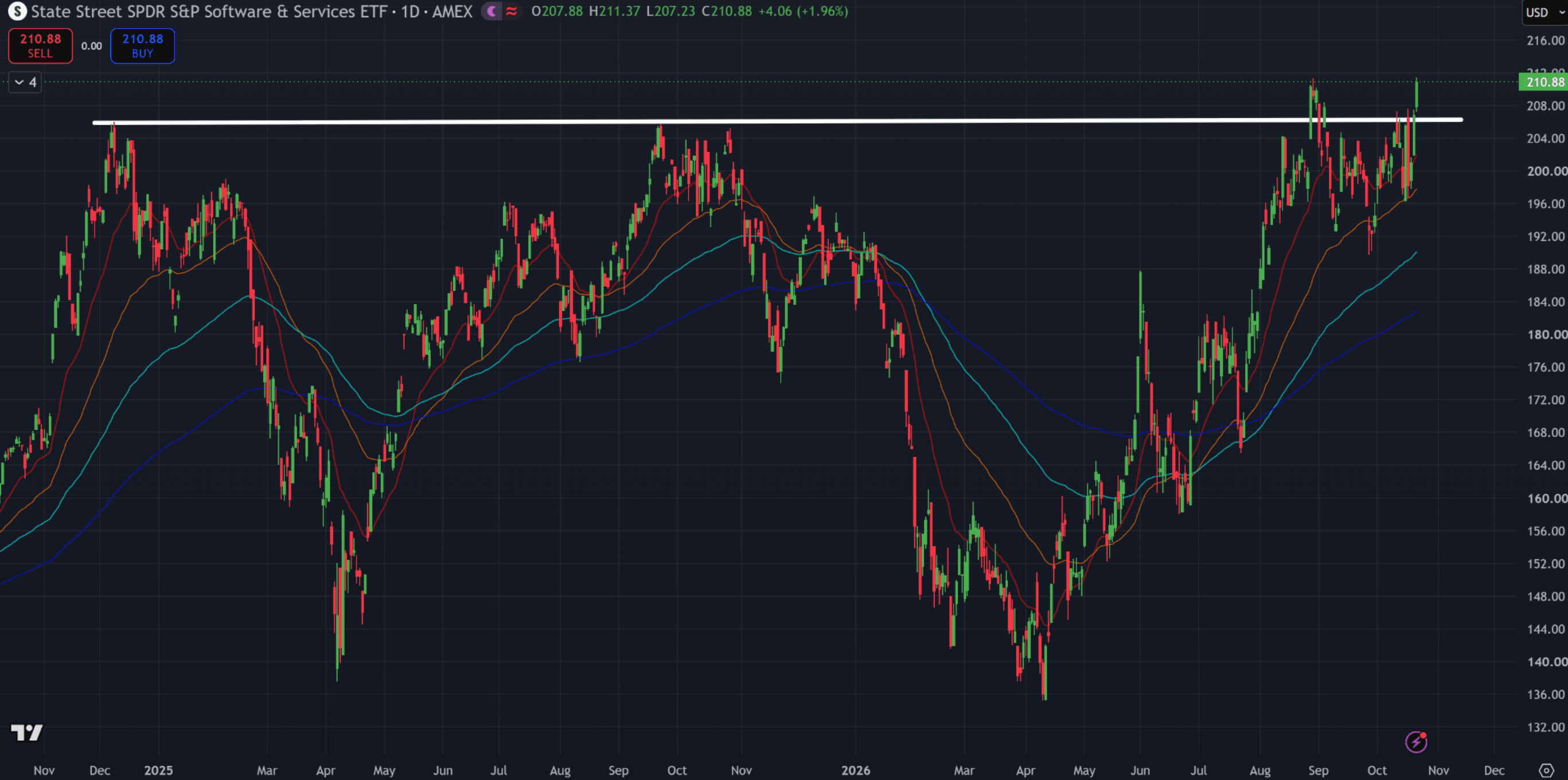Click the close value C210.88 in the legend
Image resolution: width=1568 pixels, height=780 pixels.
[726, 11]
